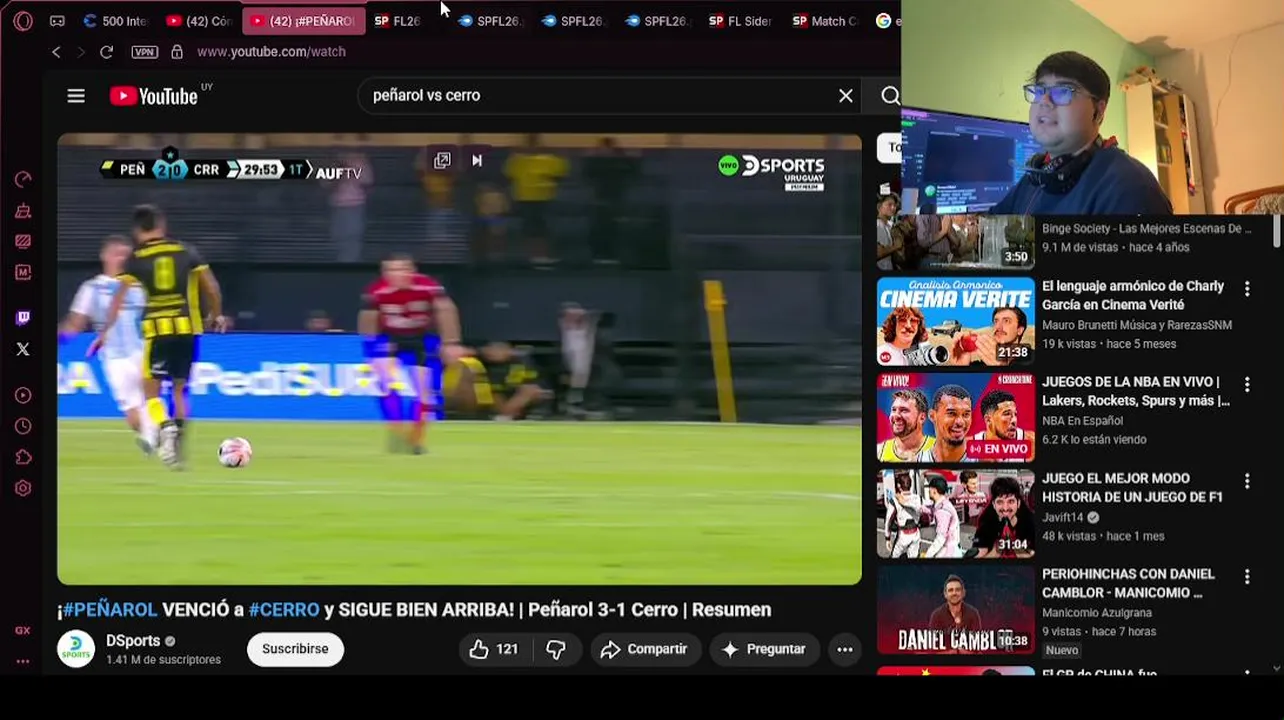1284x720 pixels.
Task: Open 'El lenguaje armónico de Charly García' title
Action: (1133, 295)
